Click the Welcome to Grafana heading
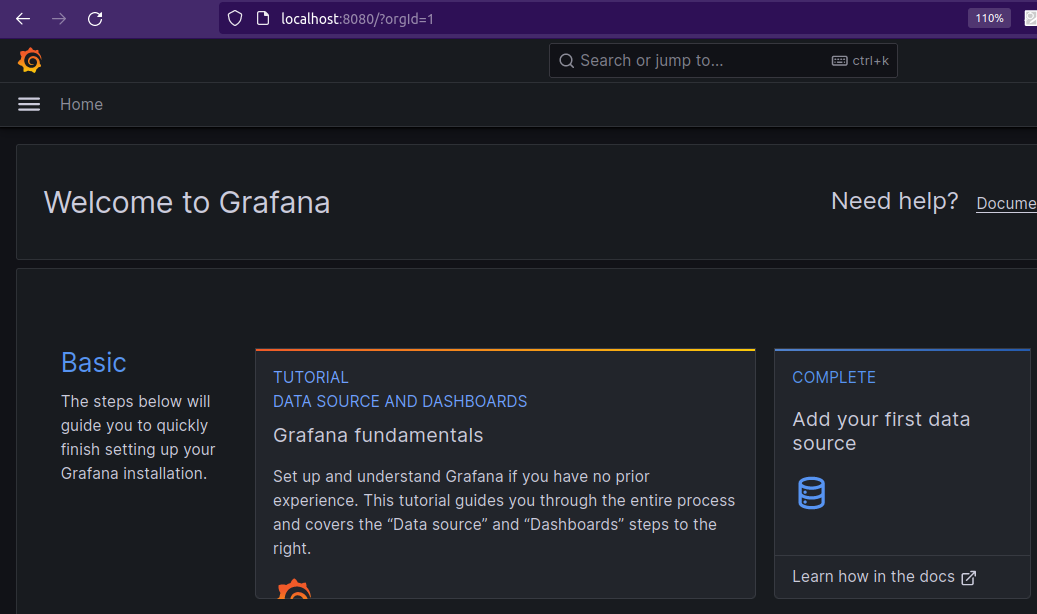Image resolution: width=1037 pixels, height=614 pixels. click(x=187, y=202)
